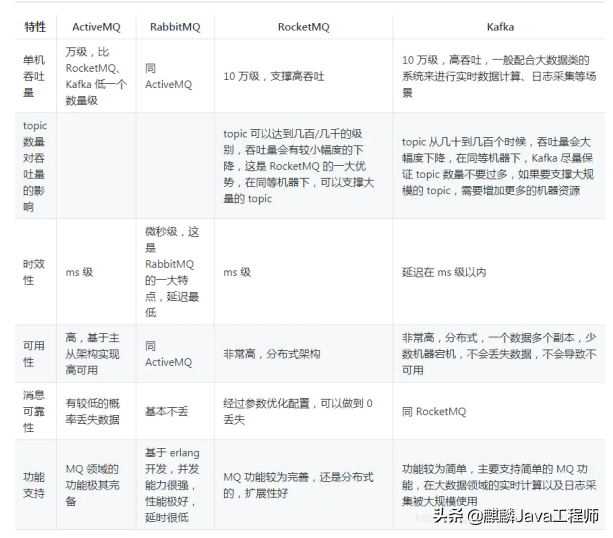Click cell starting topic 从几十到几百个时候

tap(498, 166)
